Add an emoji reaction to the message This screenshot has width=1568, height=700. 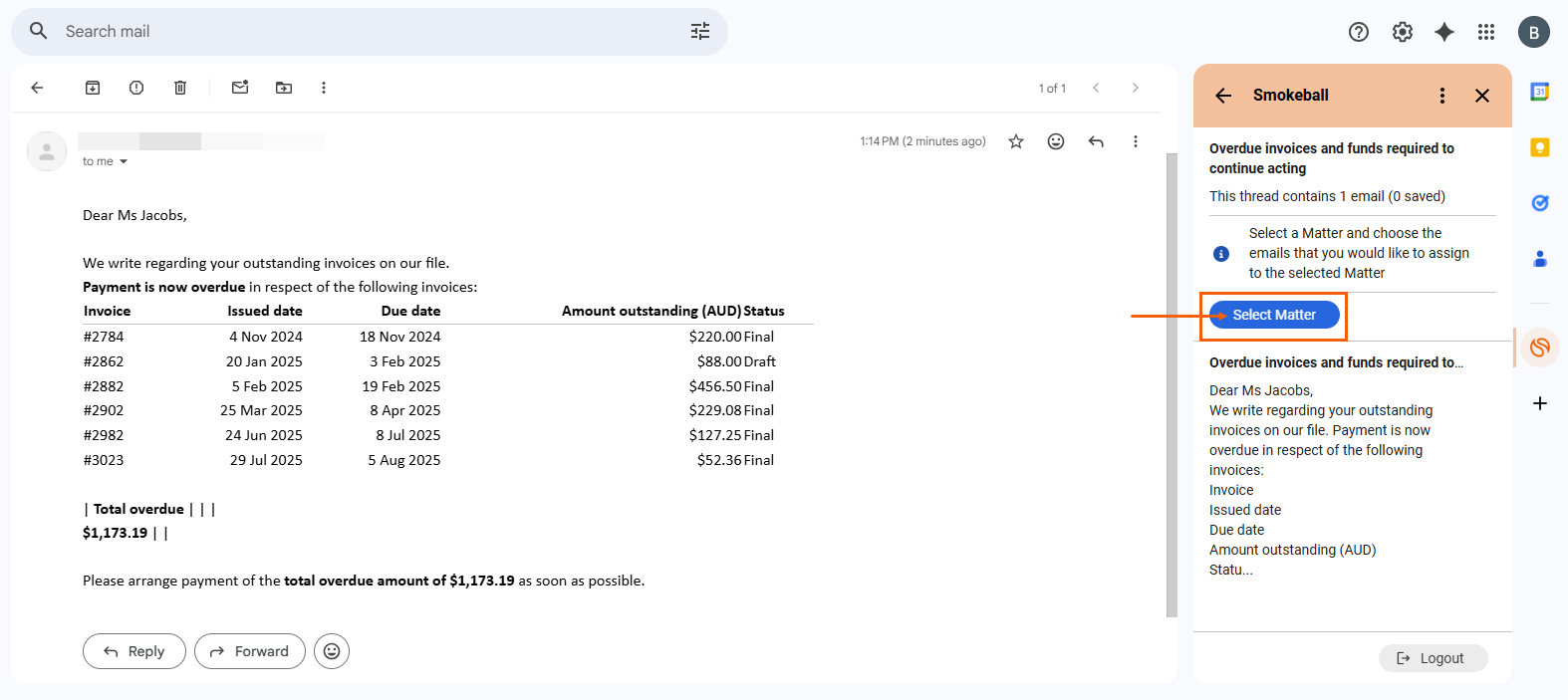1056,141
